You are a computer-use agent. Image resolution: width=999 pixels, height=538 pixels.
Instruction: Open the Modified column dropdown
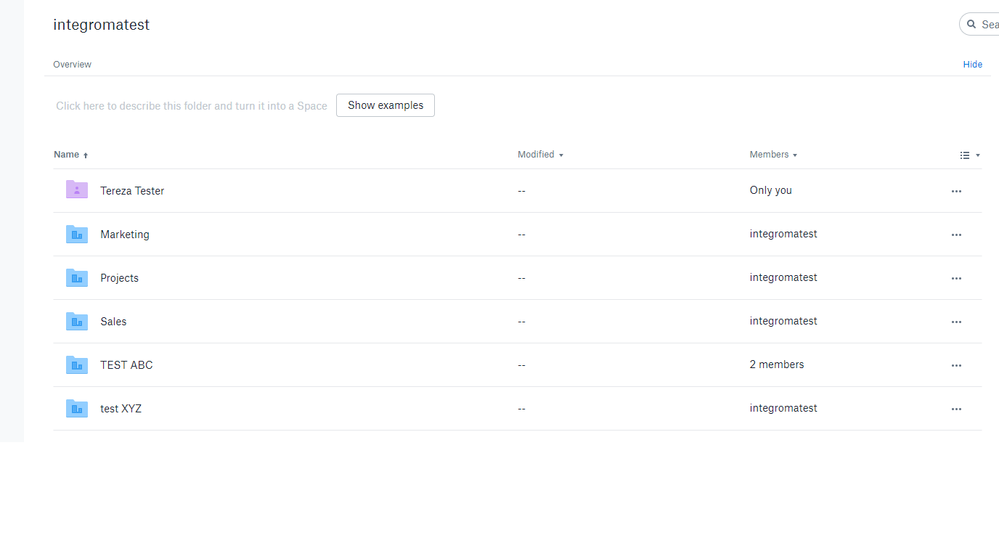click(540, 155)
